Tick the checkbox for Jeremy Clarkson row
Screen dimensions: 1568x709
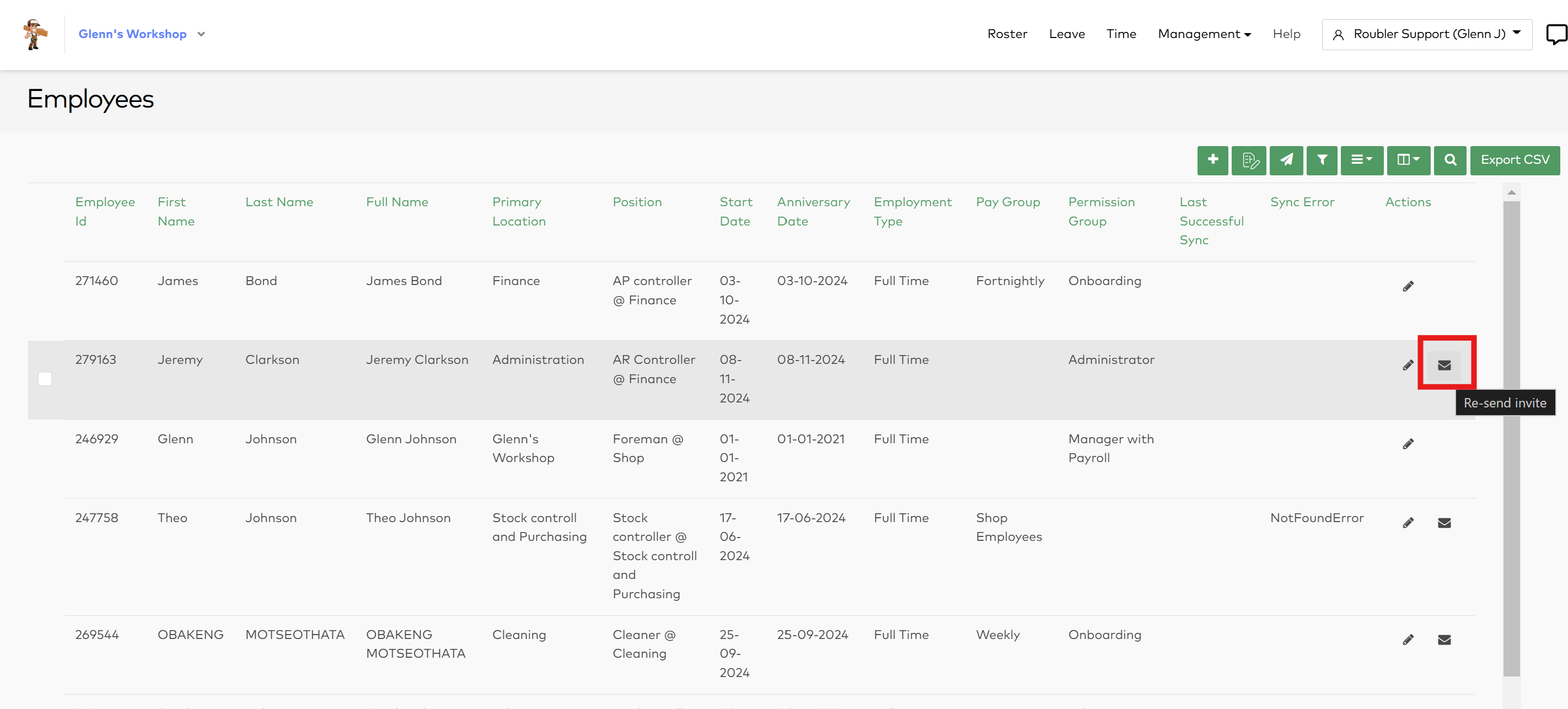pos(45,379)
